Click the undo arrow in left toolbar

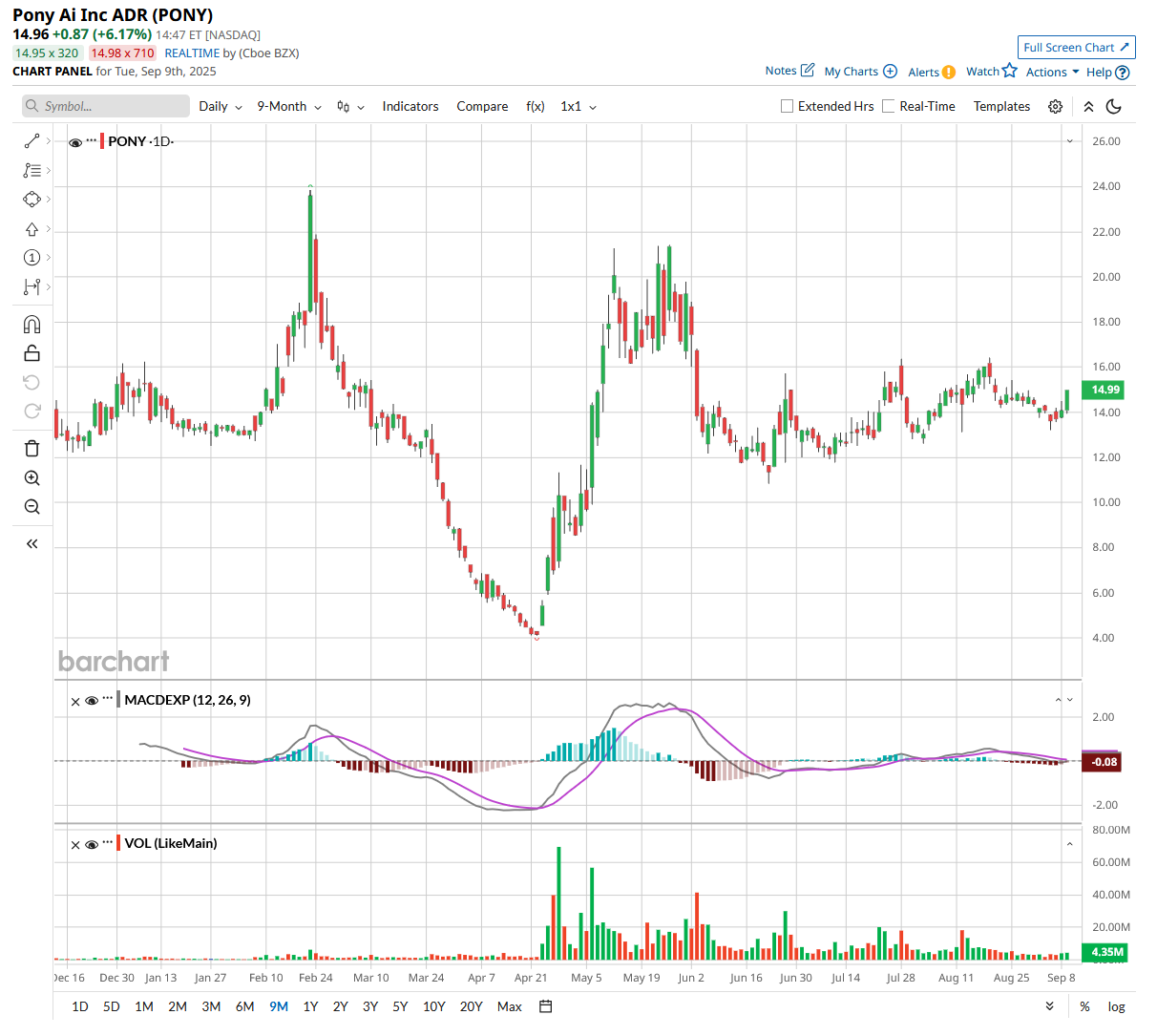pyautogui.click(x=32, y=382)
